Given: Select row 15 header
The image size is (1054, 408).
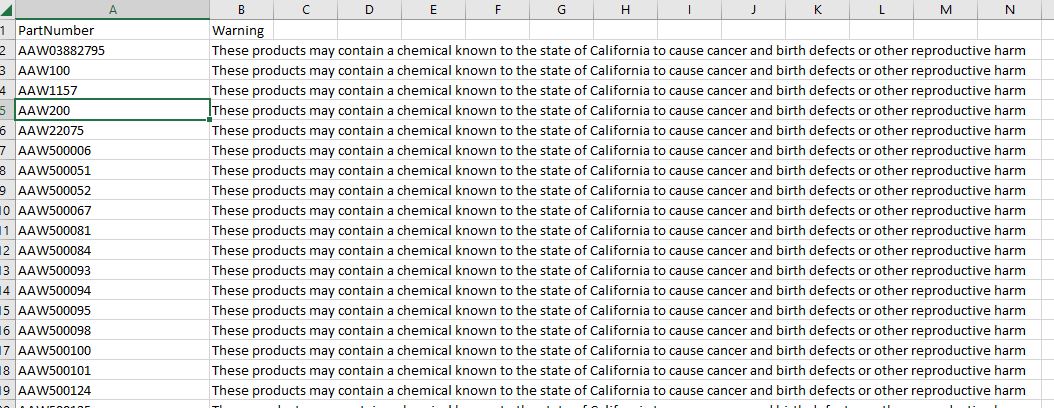Looking at the screenshot, I should coord(7,311).
